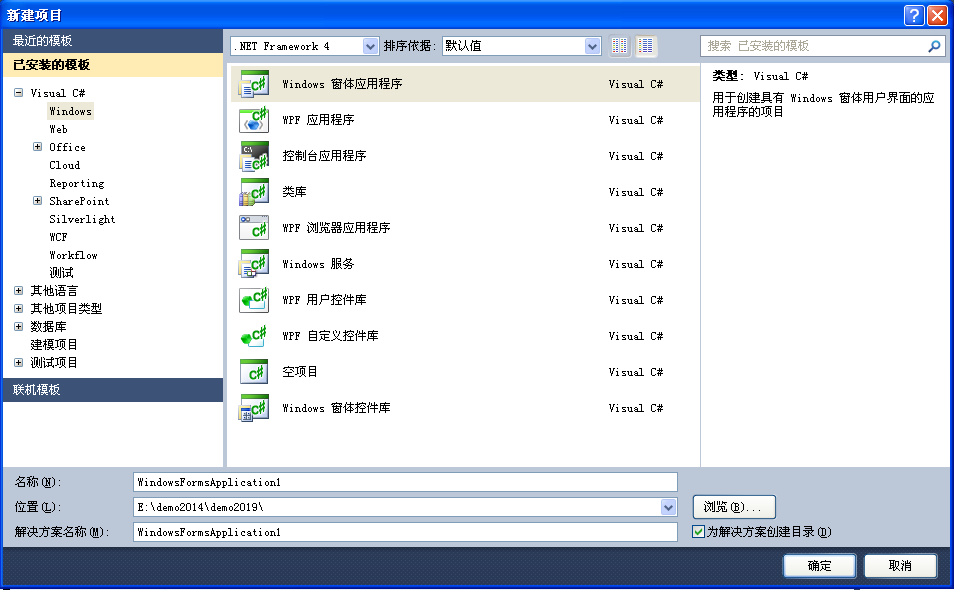Viewport: 954px width, 590px height.
Task: Open the 排序依据 sort dropdown
Action: click(592, 46)
